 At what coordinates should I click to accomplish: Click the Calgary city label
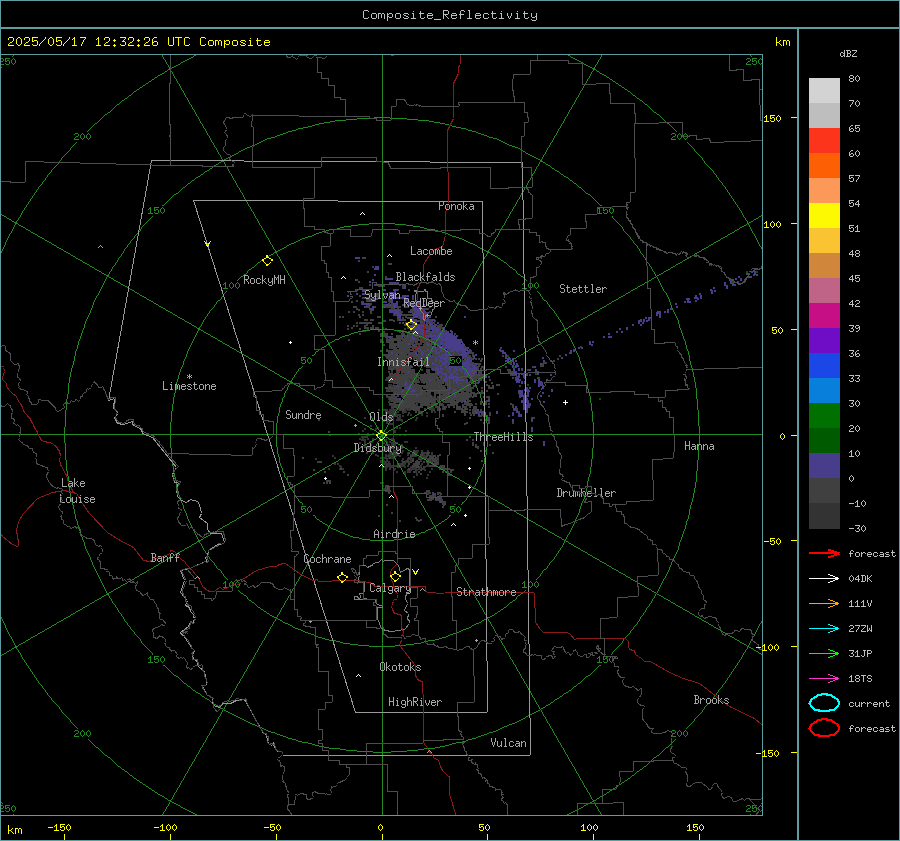tap(390, 588)
